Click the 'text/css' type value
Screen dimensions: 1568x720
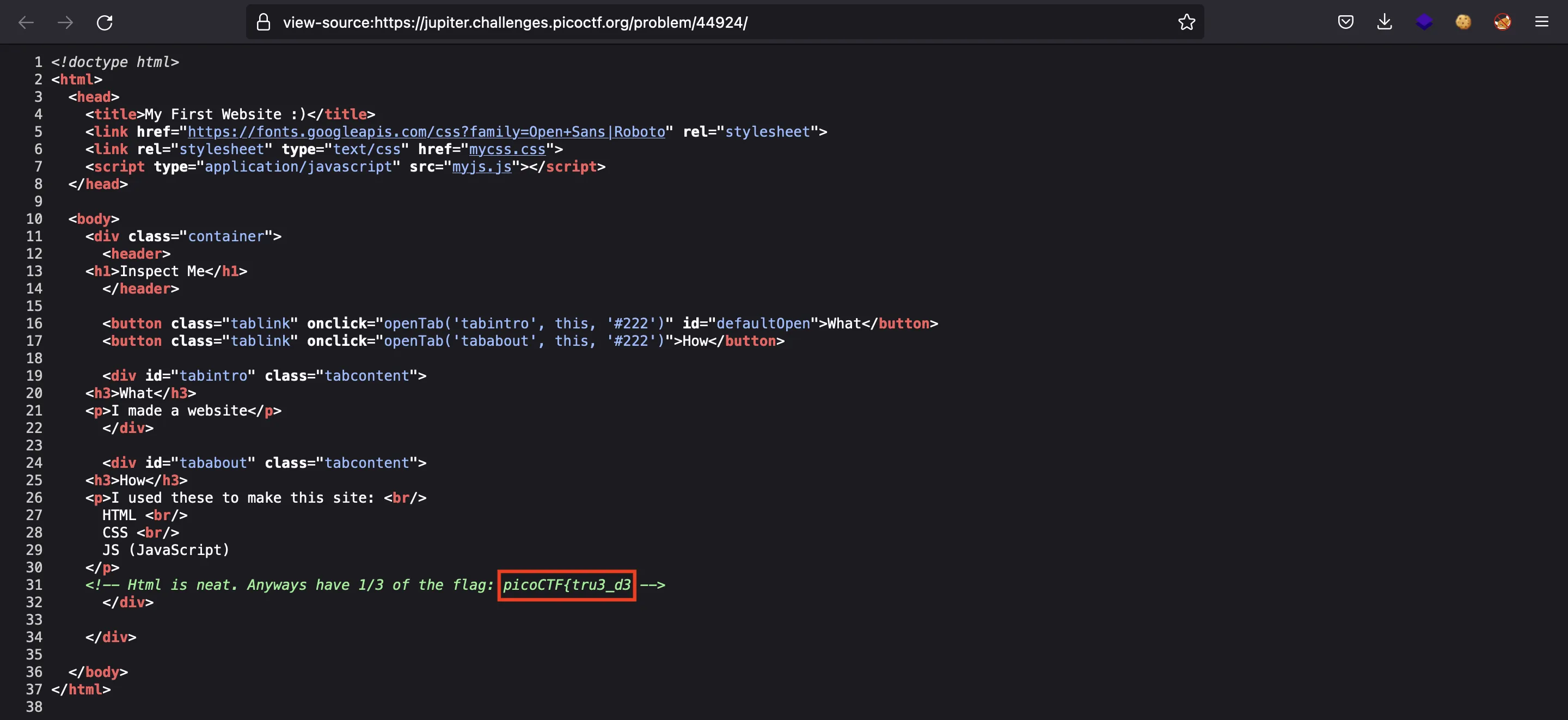[366, 149]
